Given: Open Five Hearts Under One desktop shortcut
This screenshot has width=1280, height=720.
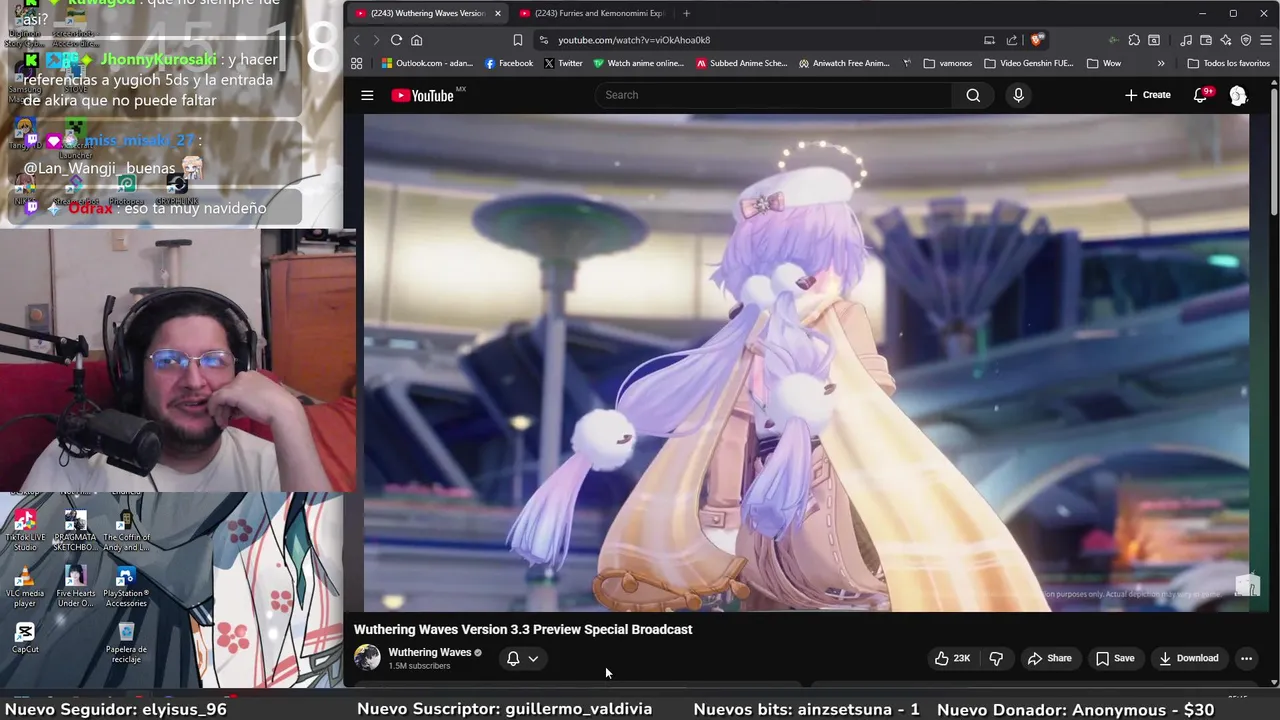Looking at the screenshot, I should pyautogui.click(x=75, y=587).
